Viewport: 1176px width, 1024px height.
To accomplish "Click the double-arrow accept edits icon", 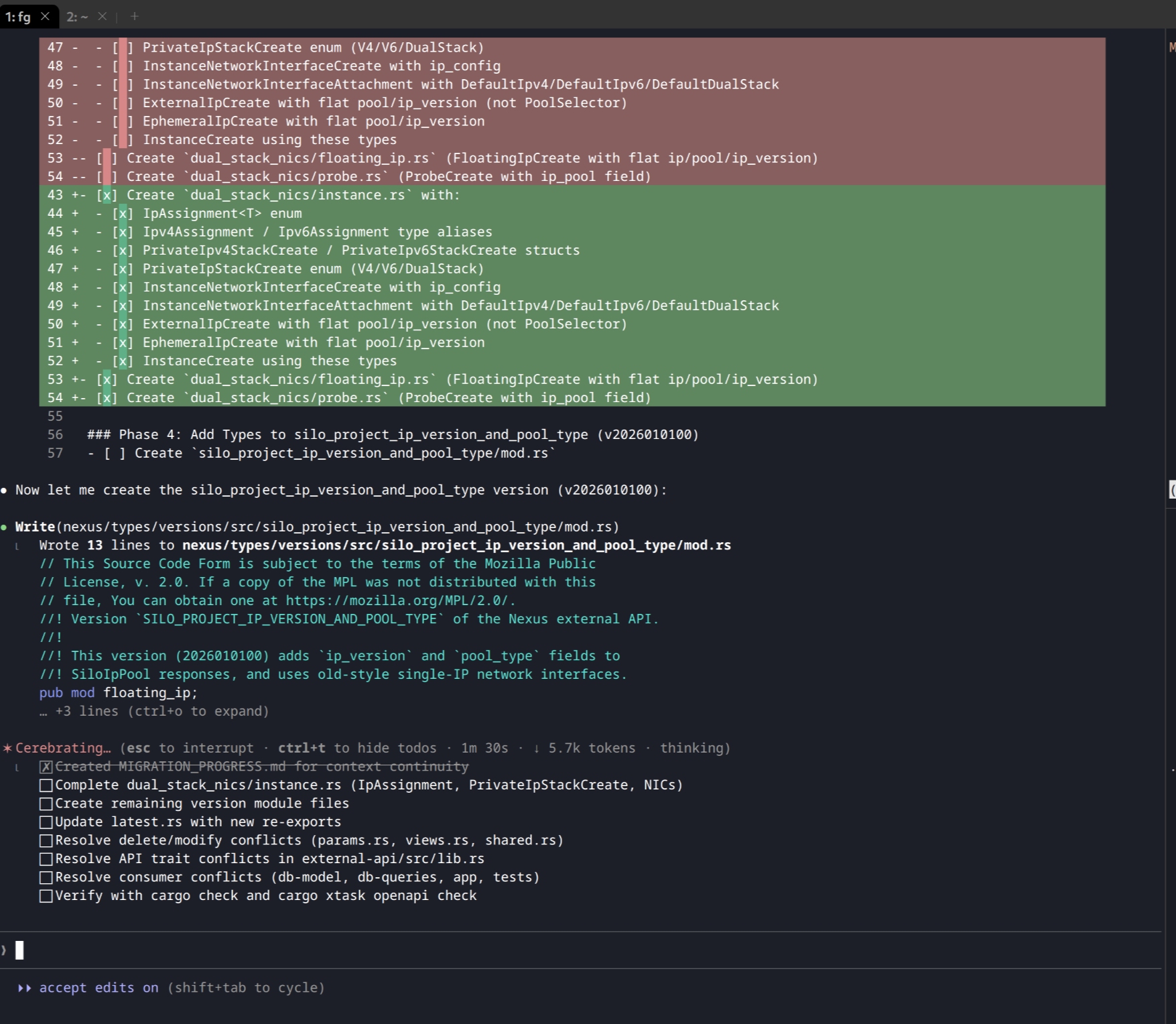I will [24, 988].
